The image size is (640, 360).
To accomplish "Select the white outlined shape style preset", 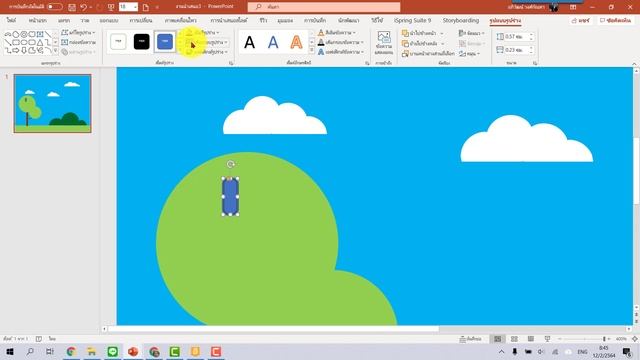I will coord(118,41).
